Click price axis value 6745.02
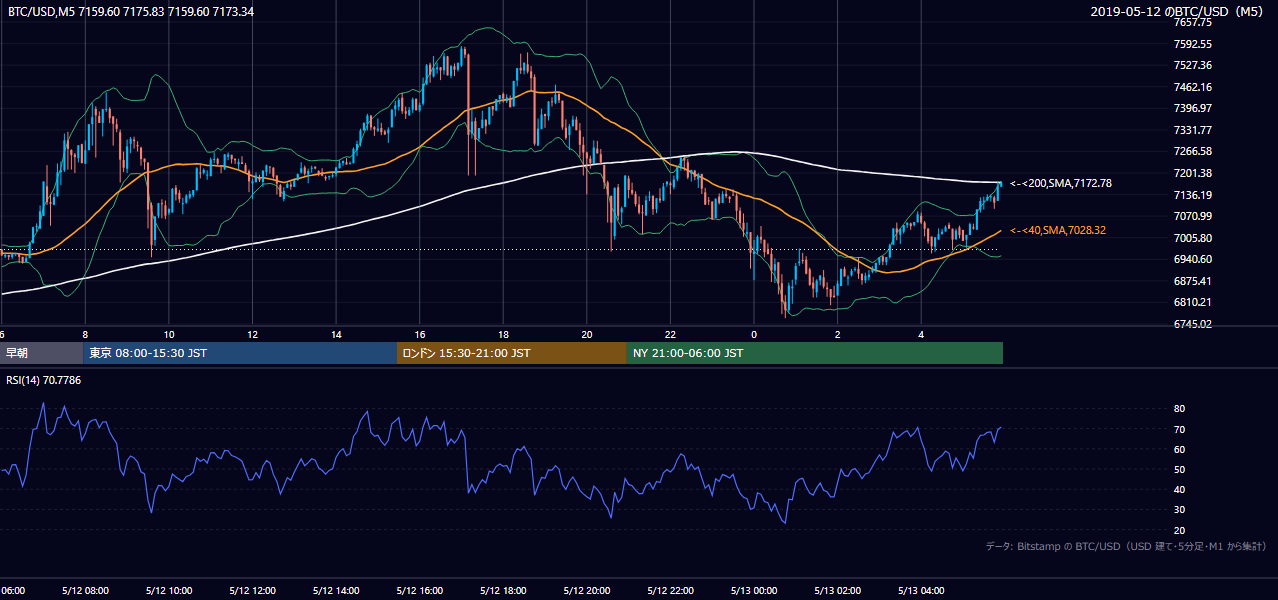The image size is (1278, 600). coord(1193,324)
